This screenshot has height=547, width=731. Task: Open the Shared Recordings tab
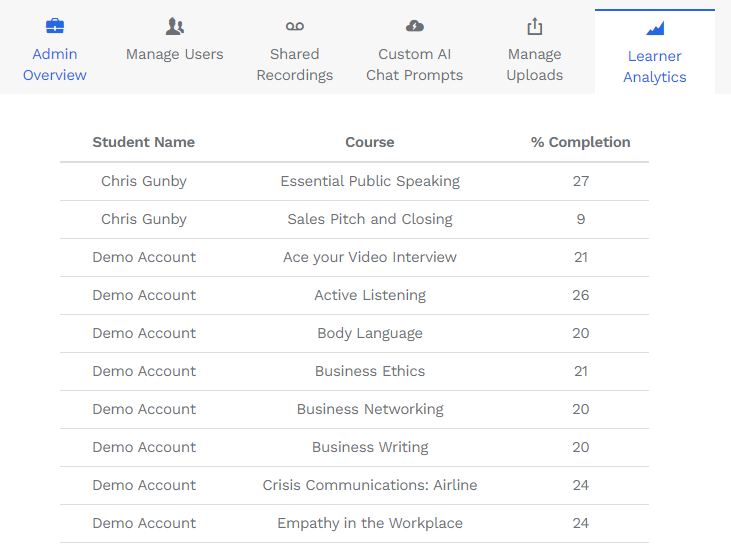coord(295,64)
